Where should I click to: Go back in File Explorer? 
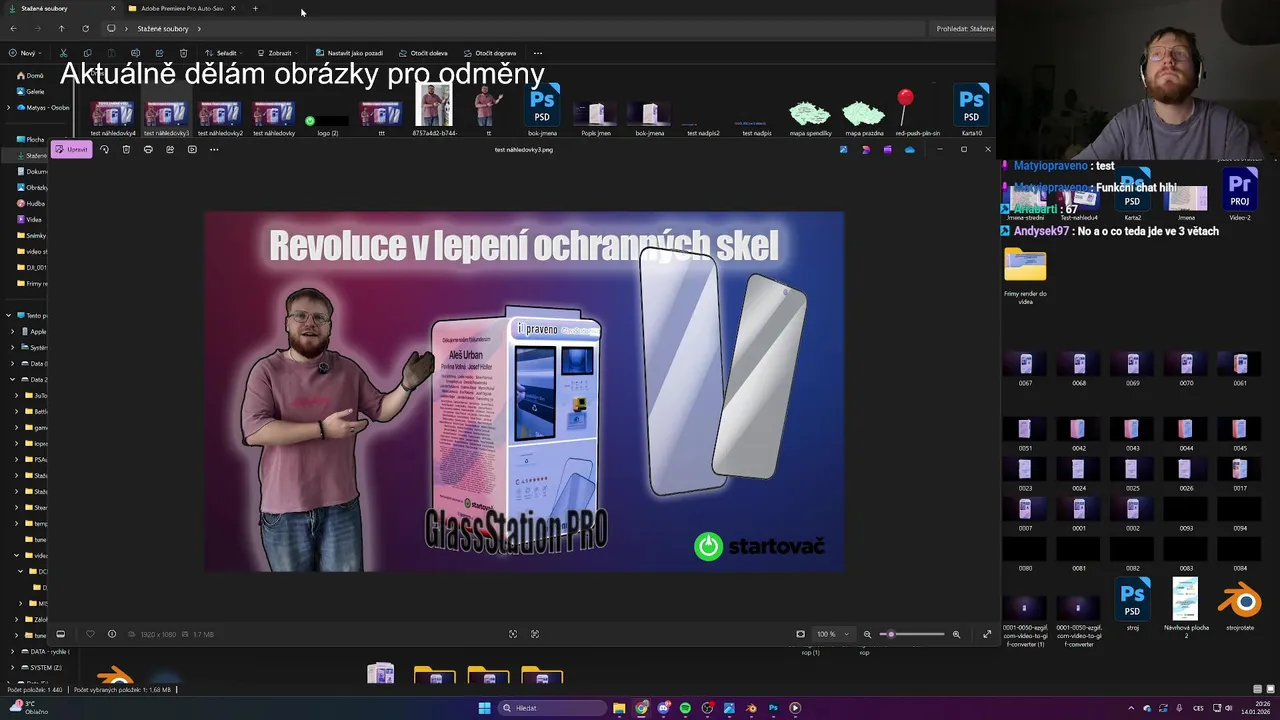[13, 28]
